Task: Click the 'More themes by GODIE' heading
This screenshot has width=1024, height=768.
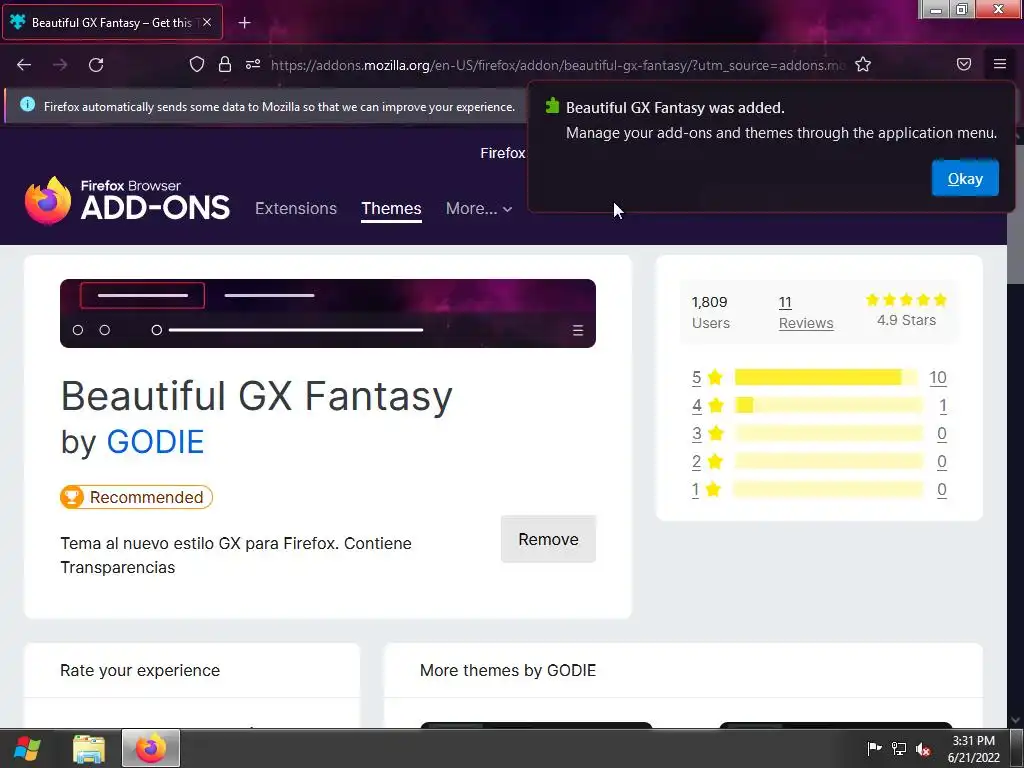Action: tap(508, 670)
